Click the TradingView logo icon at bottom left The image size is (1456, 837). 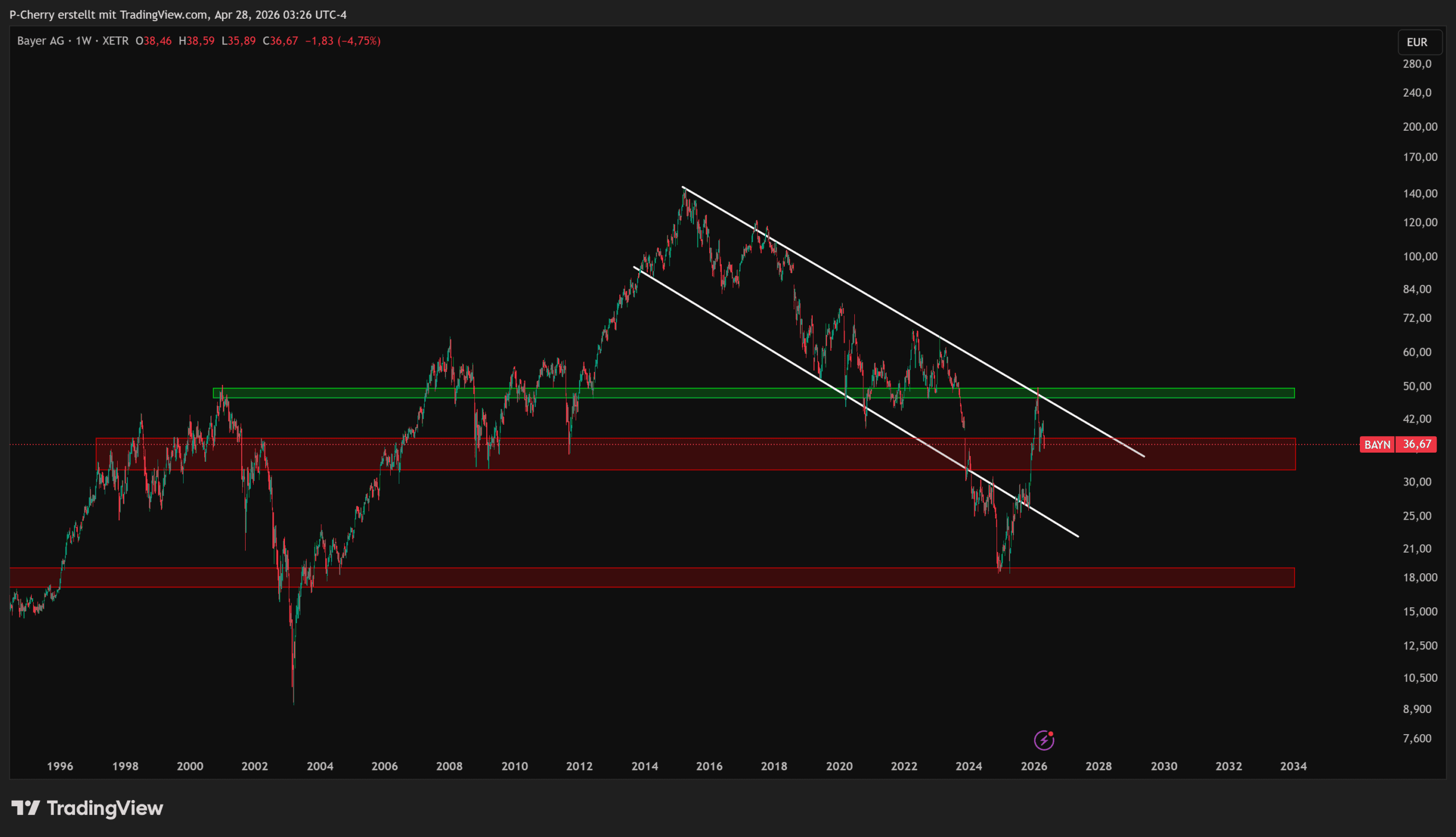coord(26,808)
